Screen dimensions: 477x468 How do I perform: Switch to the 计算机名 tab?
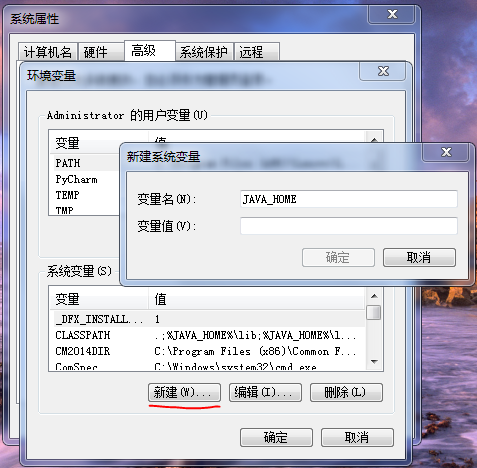tap(48, 52)
